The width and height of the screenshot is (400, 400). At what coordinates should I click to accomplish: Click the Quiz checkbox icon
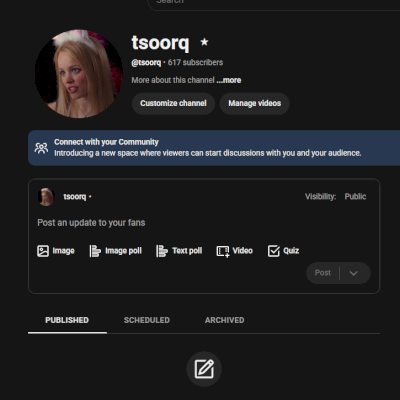tap(274, 251)
